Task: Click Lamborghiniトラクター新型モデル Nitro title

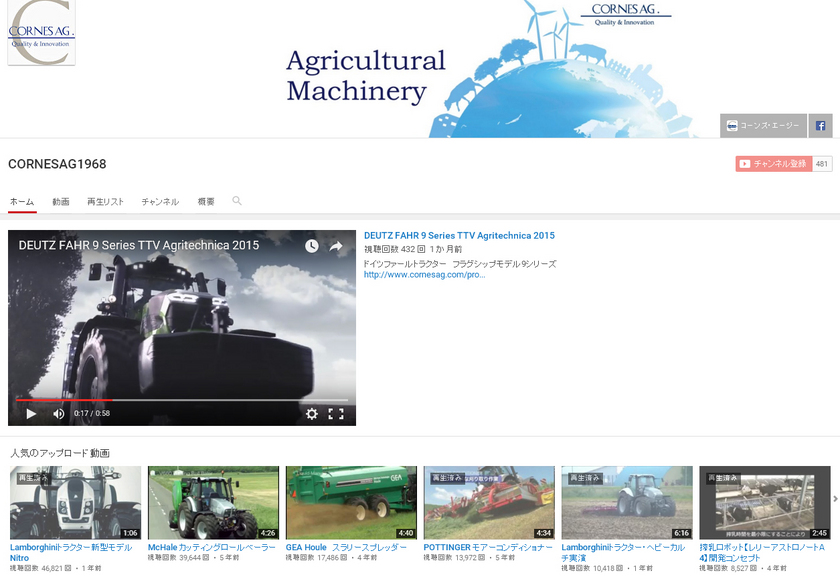Action: pyautogui.click(x=71, y=552)
